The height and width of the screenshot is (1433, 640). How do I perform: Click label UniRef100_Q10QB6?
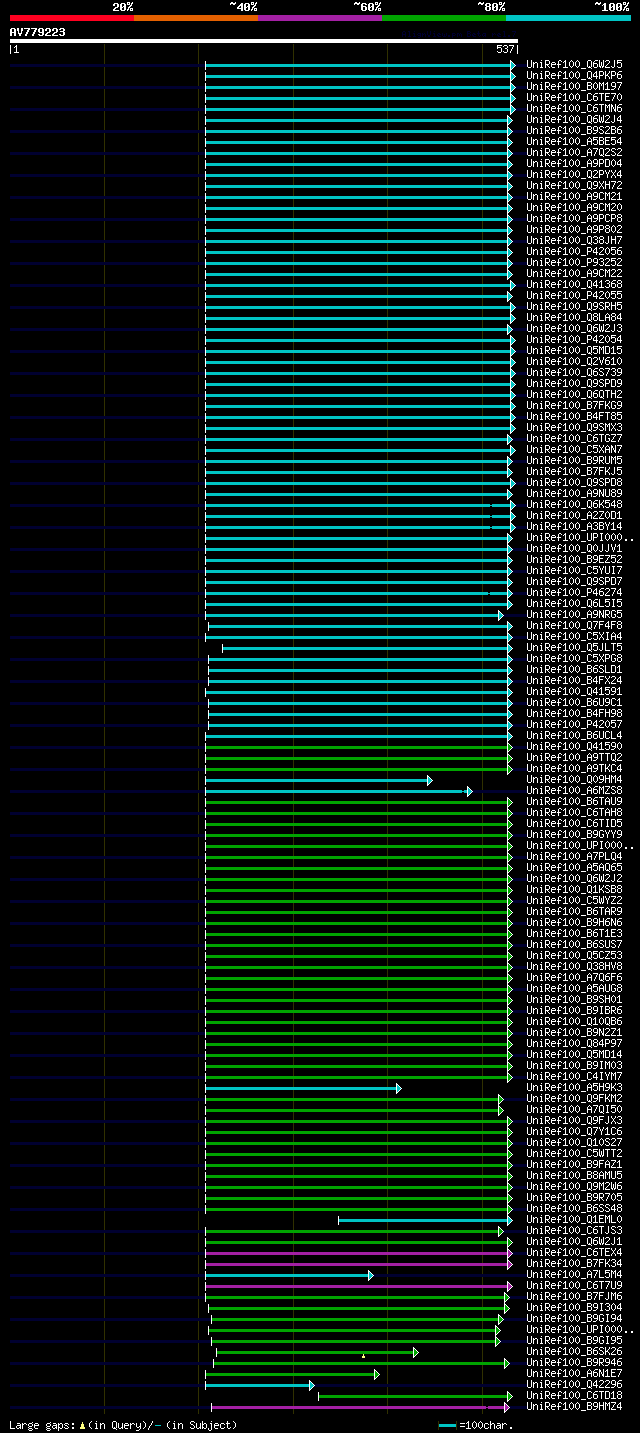pyautogui.click(x=574, y=1021)
